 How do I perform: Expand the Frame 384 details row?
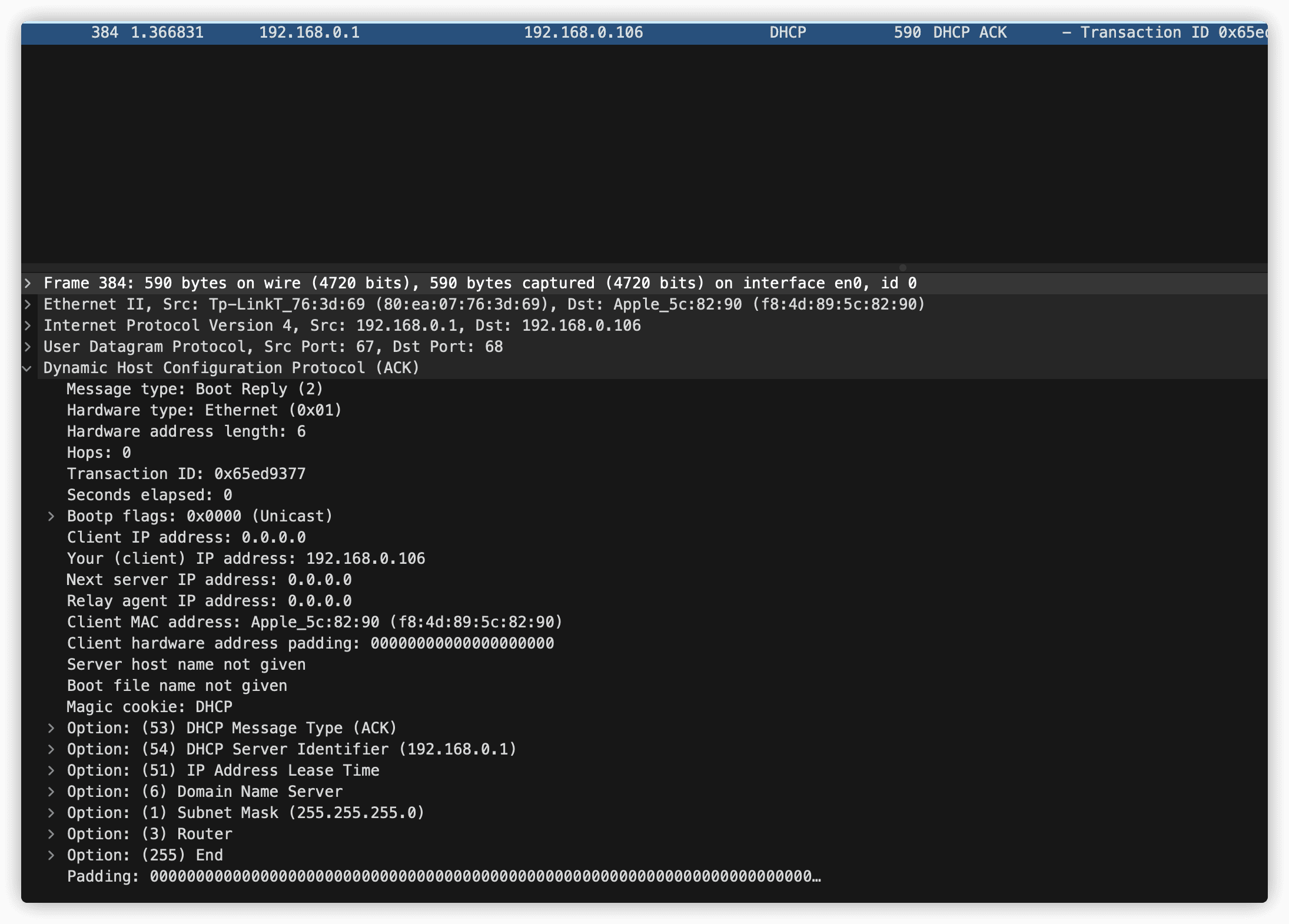(28, 283)
